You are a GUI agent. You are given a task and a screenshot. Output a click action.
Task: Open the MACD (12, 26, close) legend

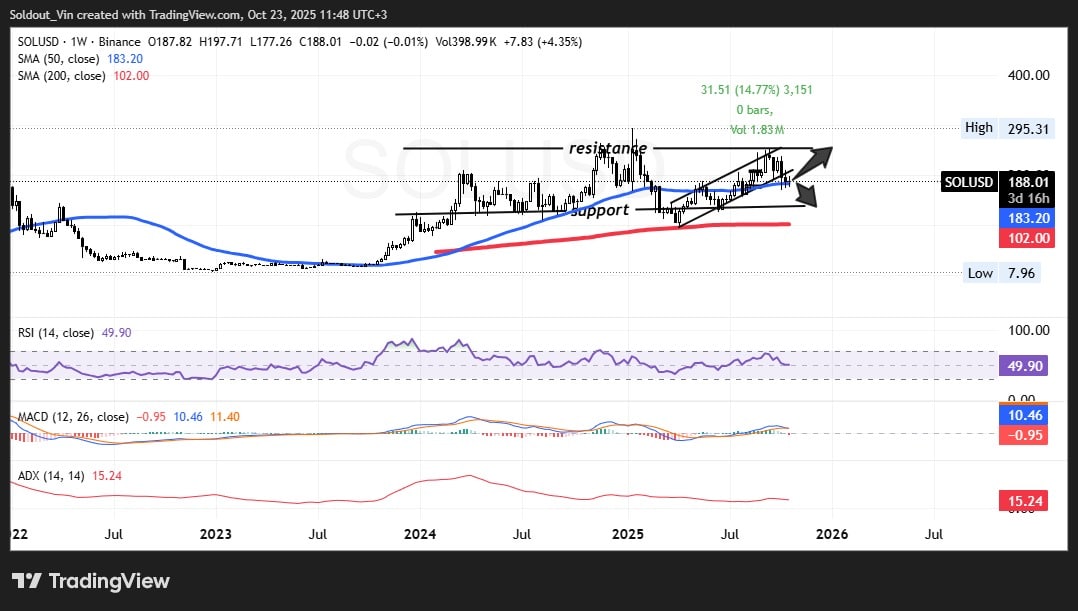pyautogui.click(x=71, y=417)
